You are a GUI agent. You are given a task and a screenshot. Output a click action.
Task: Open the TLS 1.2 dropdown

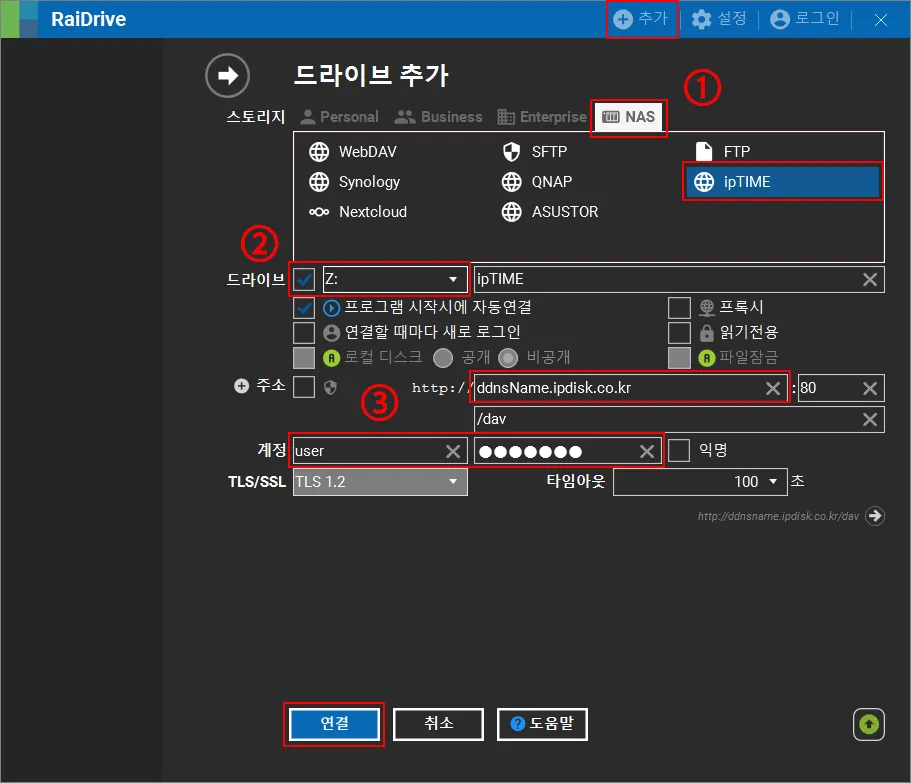click(380, 482)
